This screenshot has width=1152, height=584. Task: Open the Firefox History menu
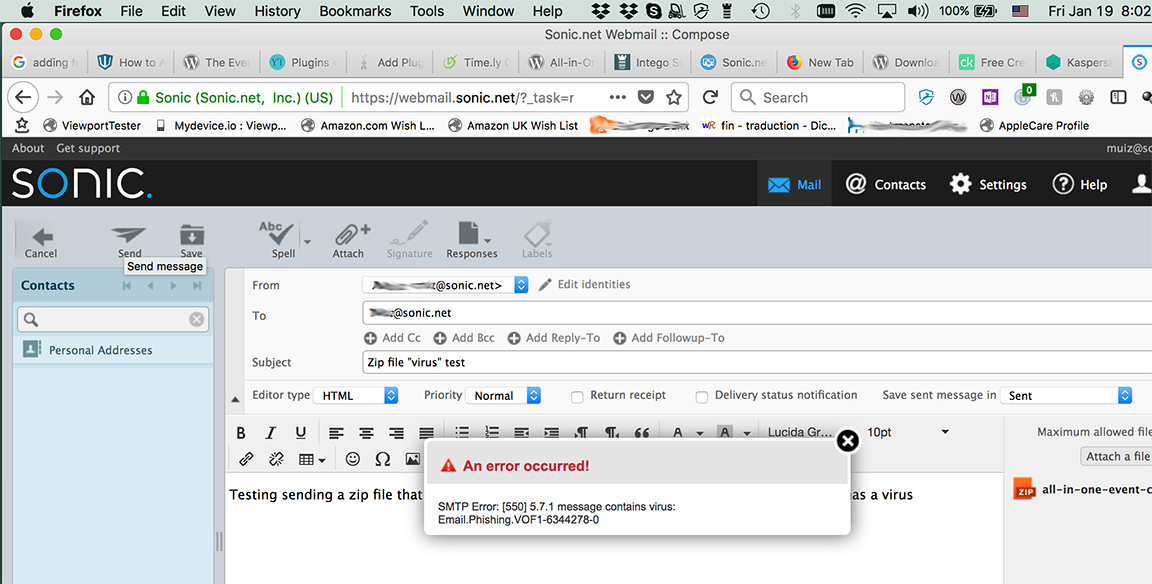[x=277, y=11]
